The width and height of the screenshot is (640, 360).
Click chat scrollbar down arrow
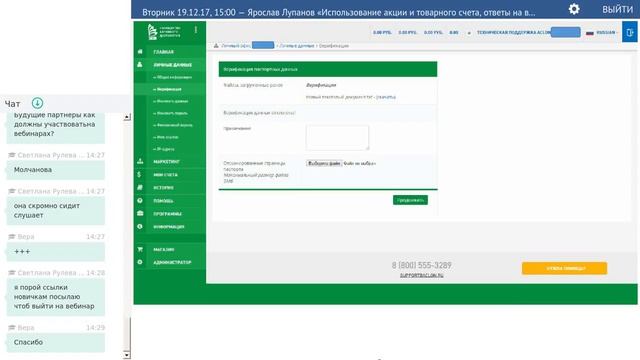[x=127, y=355]
